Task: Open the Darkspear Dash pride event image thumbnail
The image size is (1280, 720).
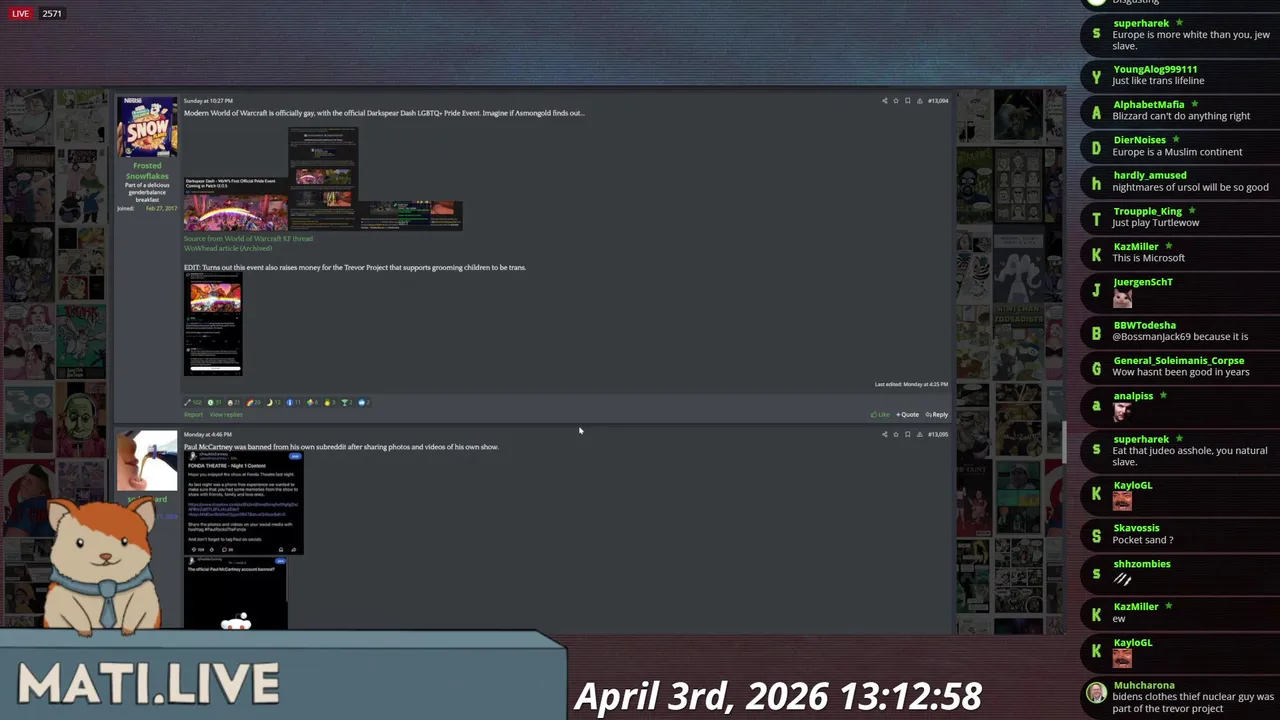Action: coord(236,204)
